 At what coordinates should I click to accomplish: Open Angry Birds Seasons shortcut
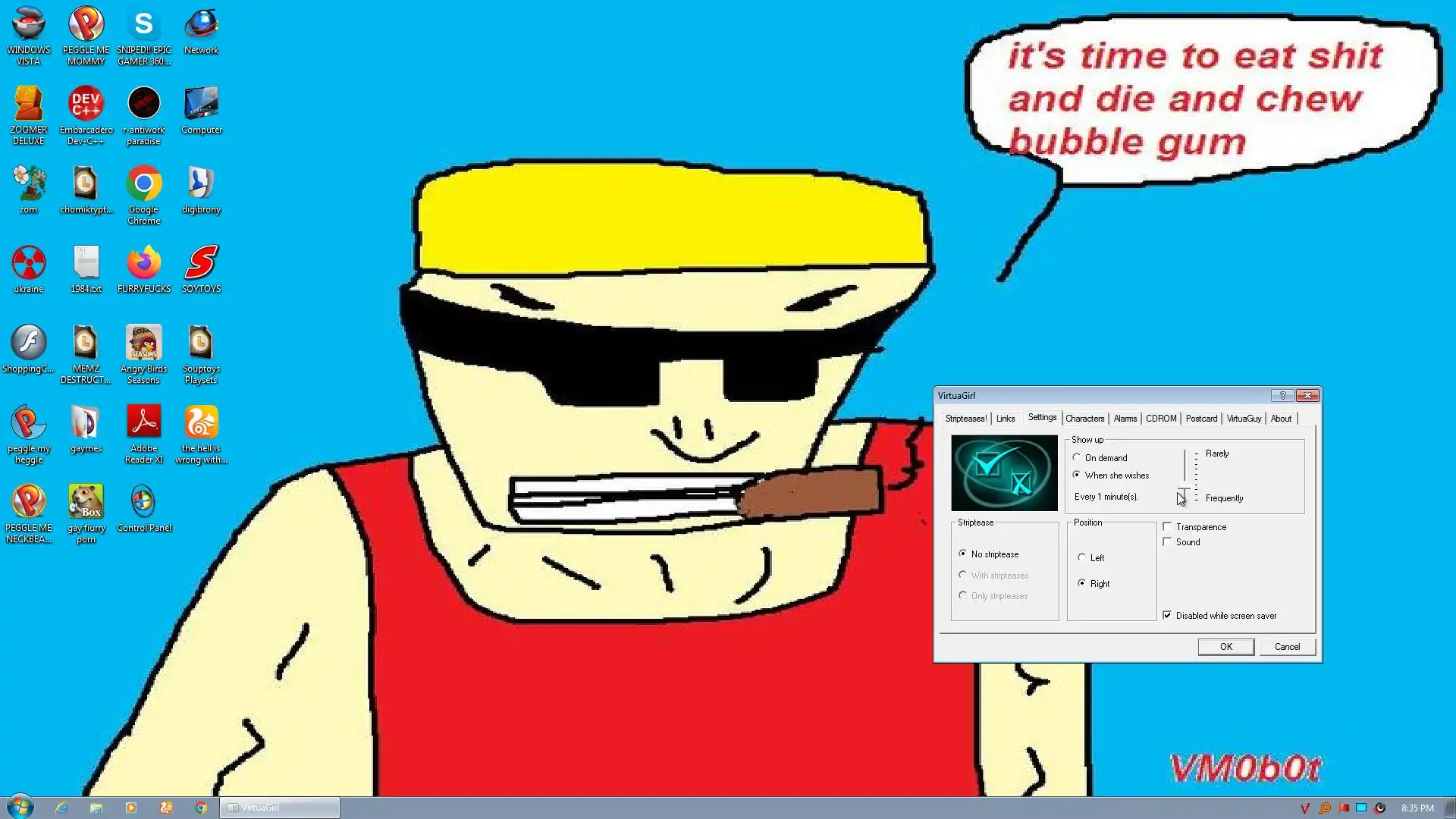click(x=143, y=343)
